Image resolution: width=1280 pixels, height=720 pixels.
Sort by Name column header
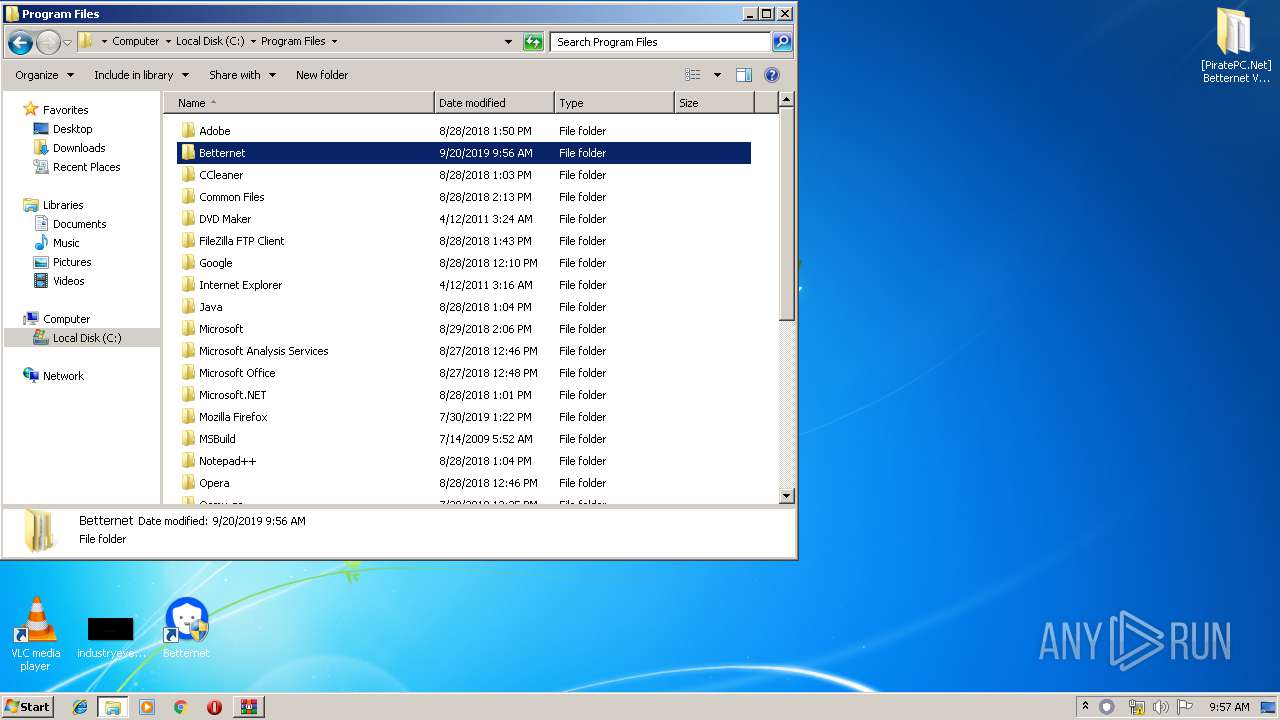point(299,103)
